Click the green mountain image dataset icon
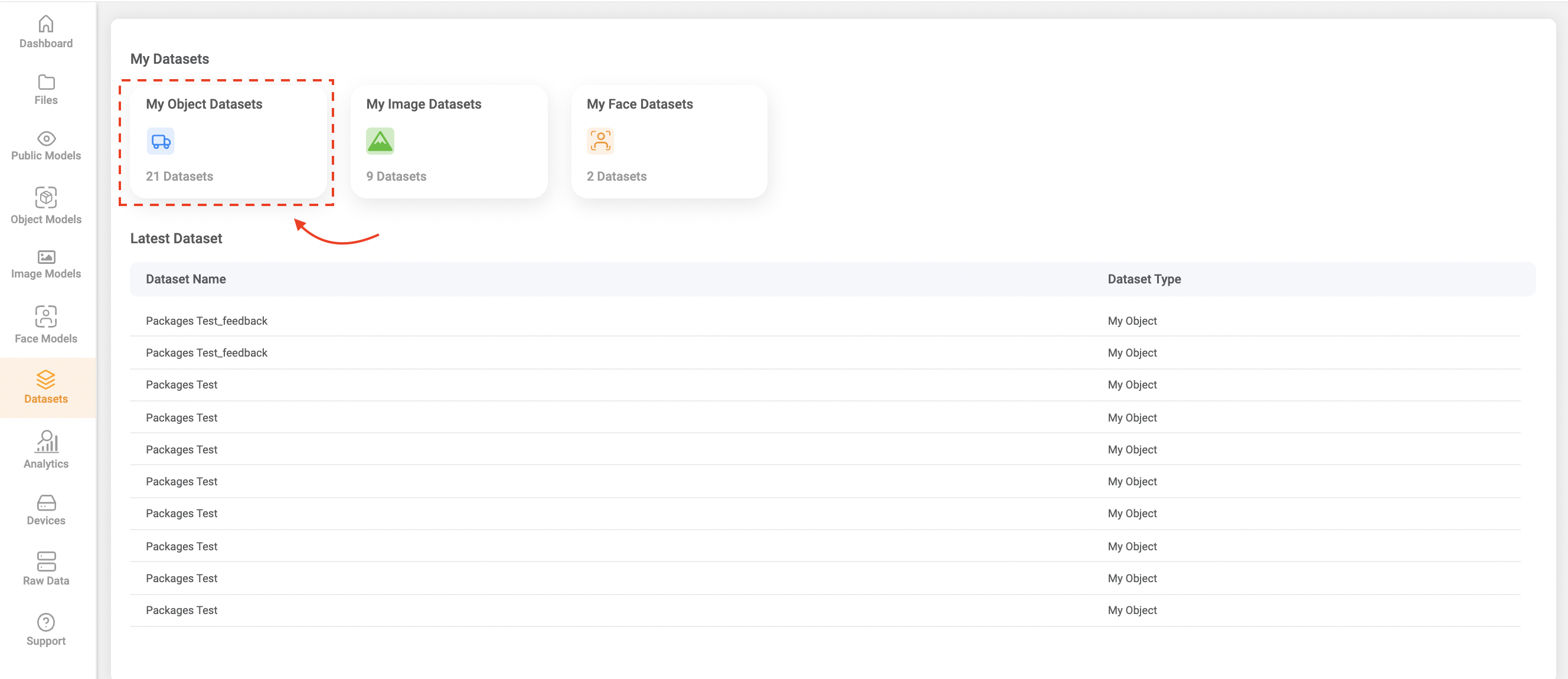 pyautogui.click(x=380, y=141)
